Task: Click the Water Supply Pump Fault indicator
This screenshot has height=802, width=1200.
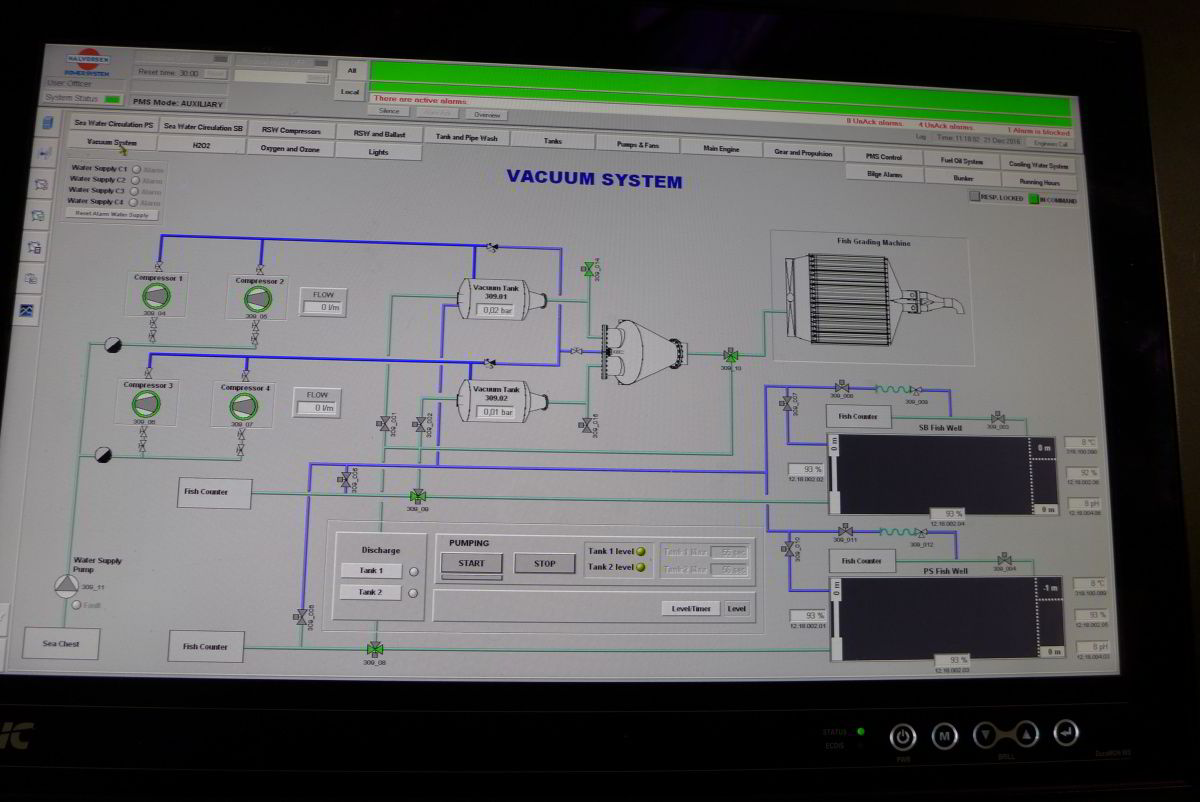Action: click(75, 605)
